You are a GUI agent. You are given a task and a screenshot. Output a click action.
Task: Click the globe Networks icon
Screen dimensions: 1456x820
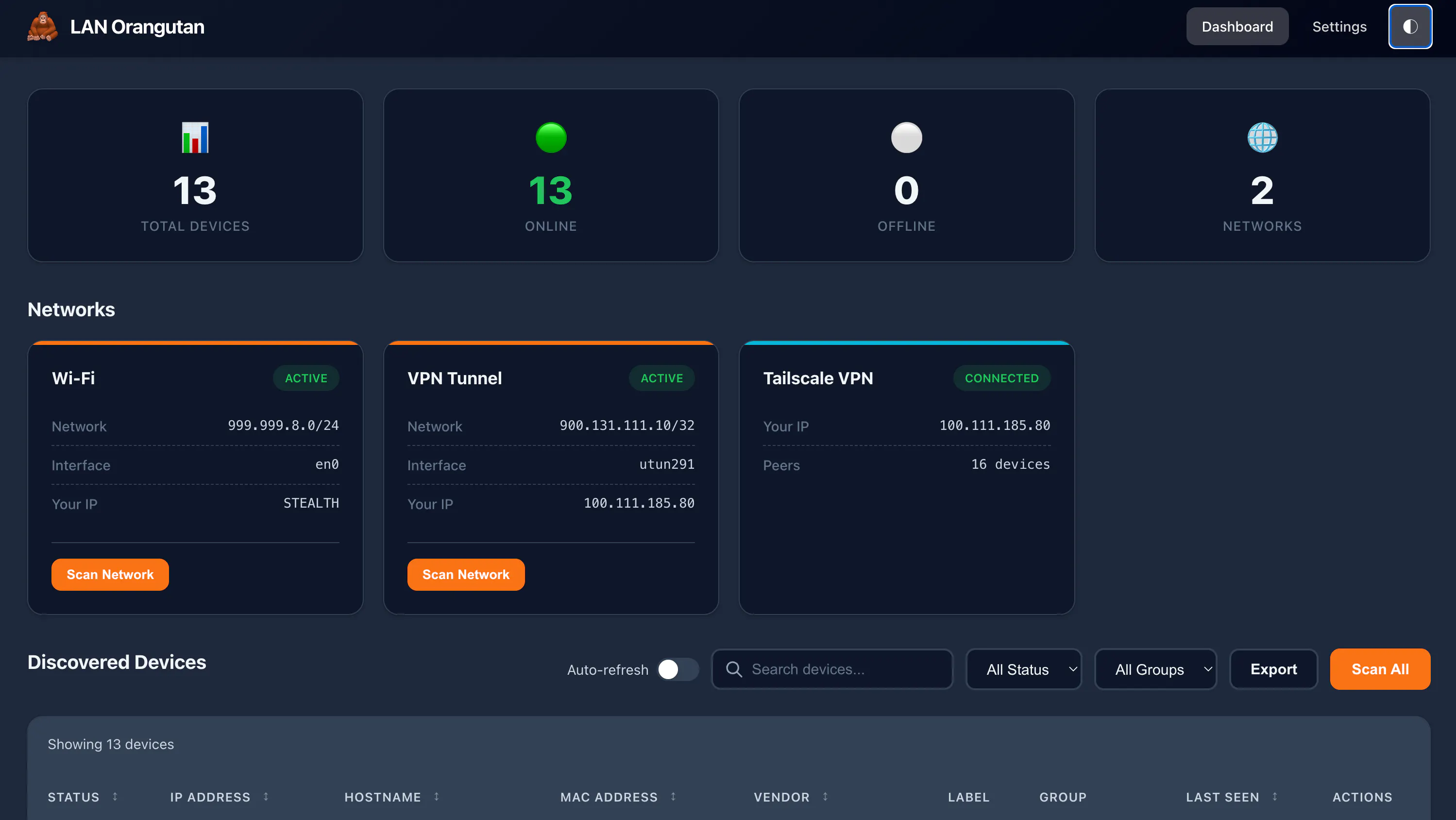(1262, 137)
